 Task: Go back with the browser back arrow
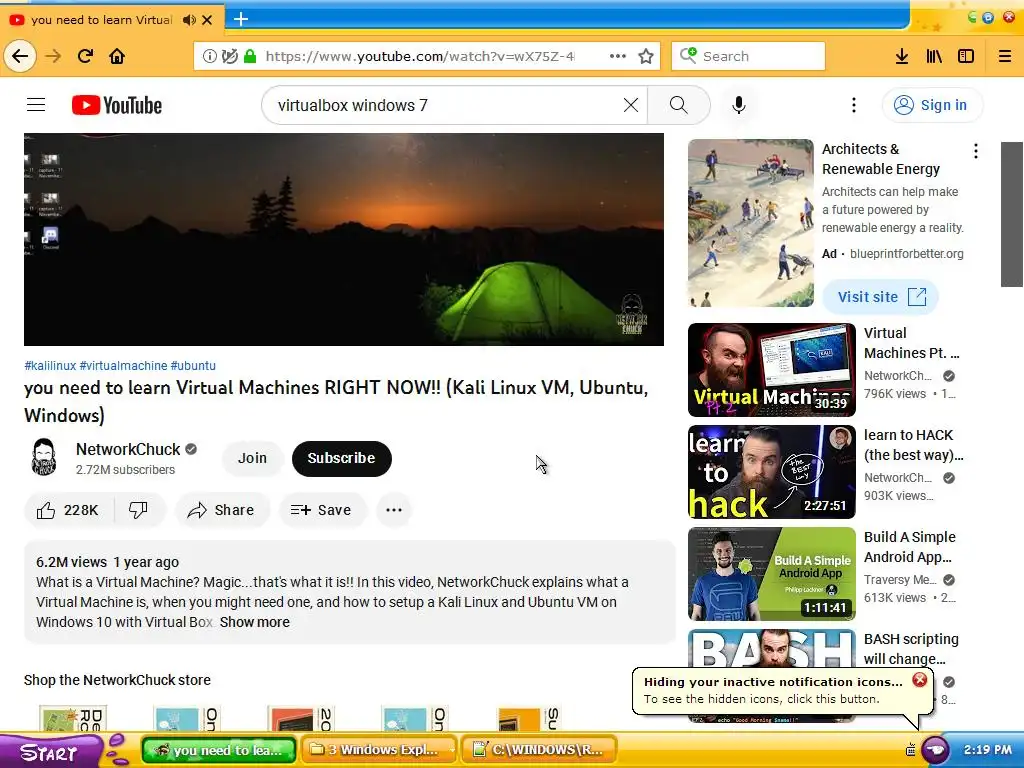point(20,56)
